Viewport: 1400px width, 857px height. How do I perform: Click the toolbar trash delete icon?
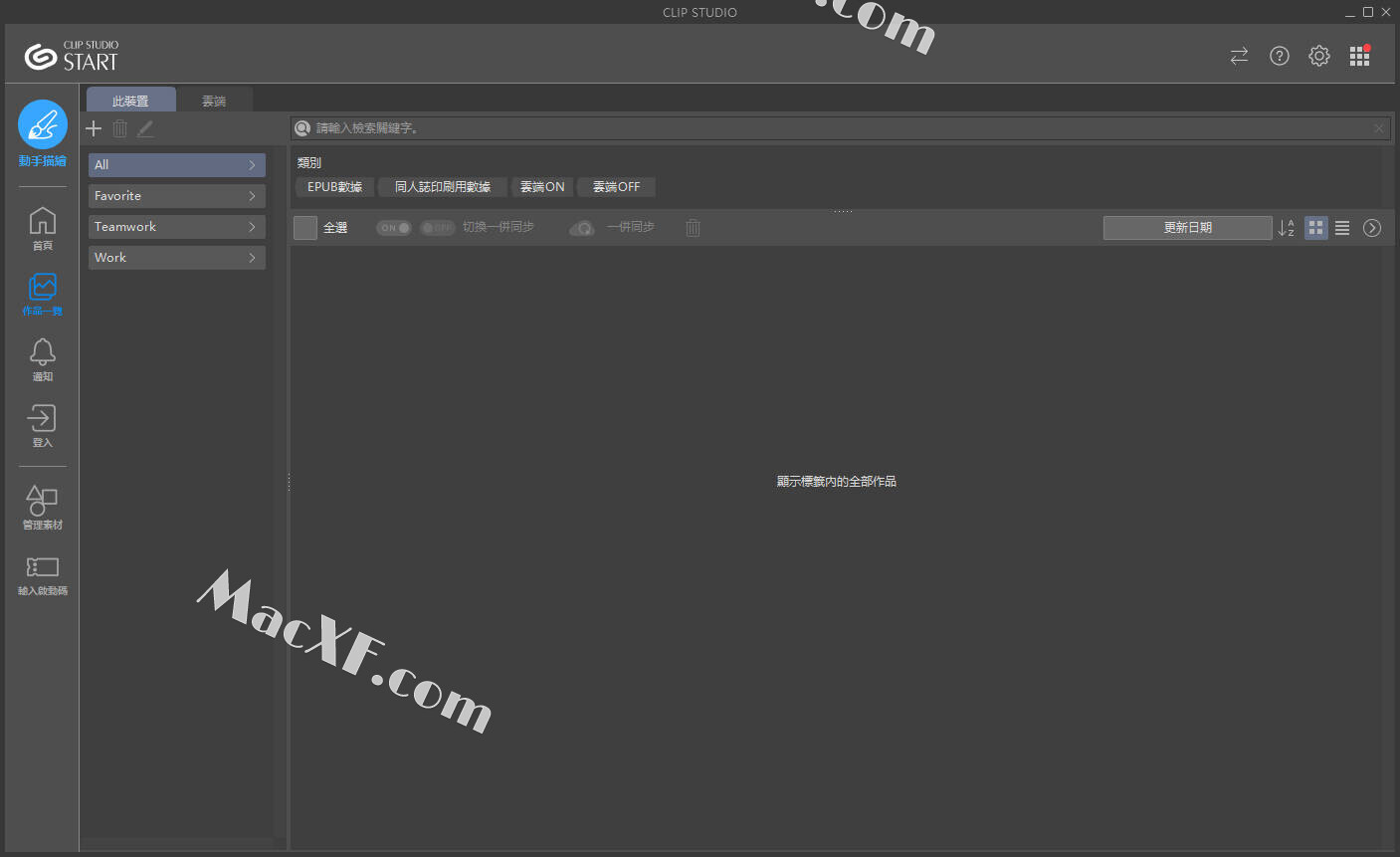tap(694, 228)
